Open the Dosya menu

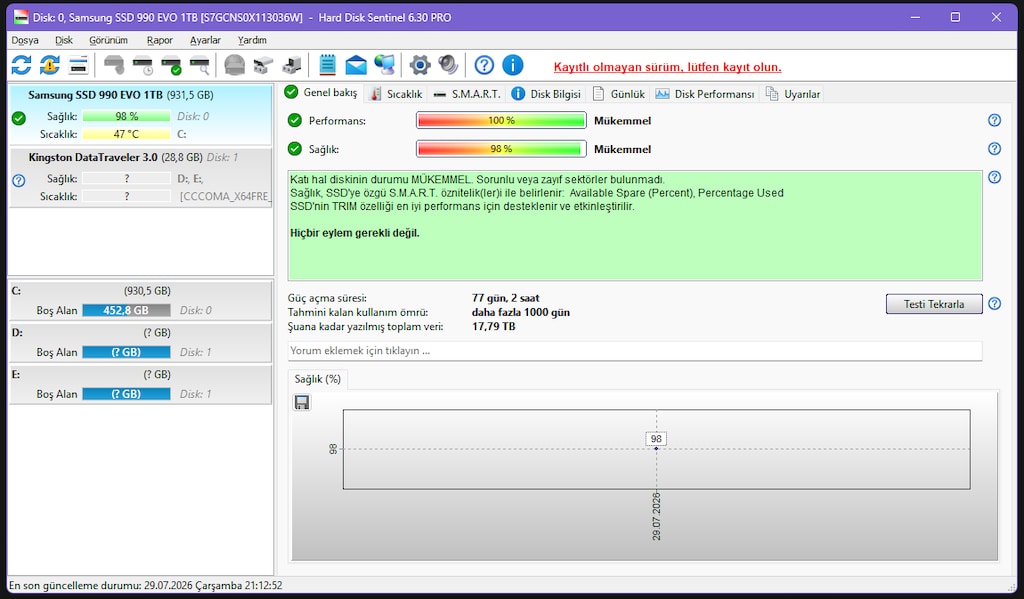(x=25, y=40)
